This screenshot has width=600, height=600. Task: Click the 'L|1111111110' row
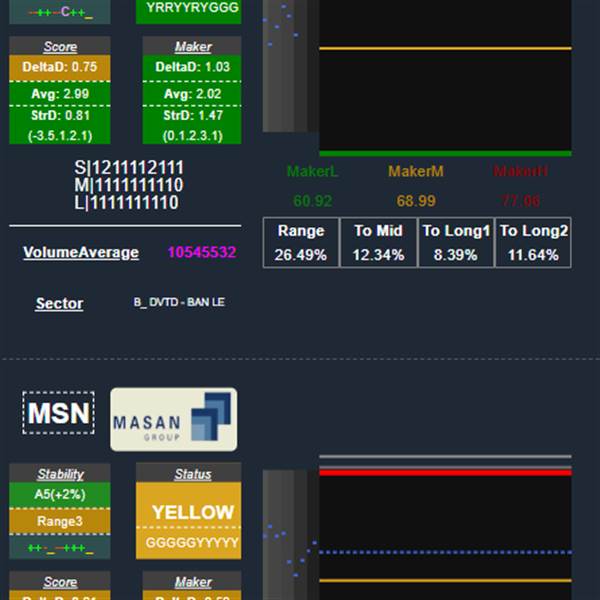click(127, 202)
